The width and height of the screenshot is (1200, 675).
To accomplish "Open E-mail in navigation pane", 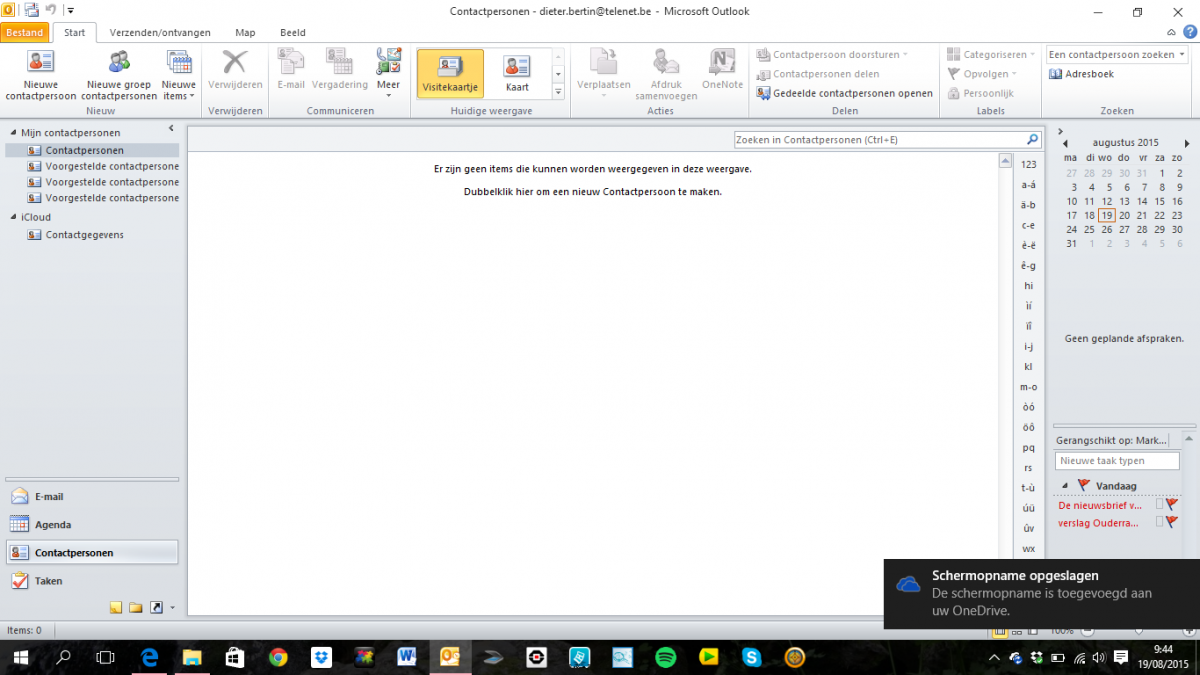I will [92, 496].
